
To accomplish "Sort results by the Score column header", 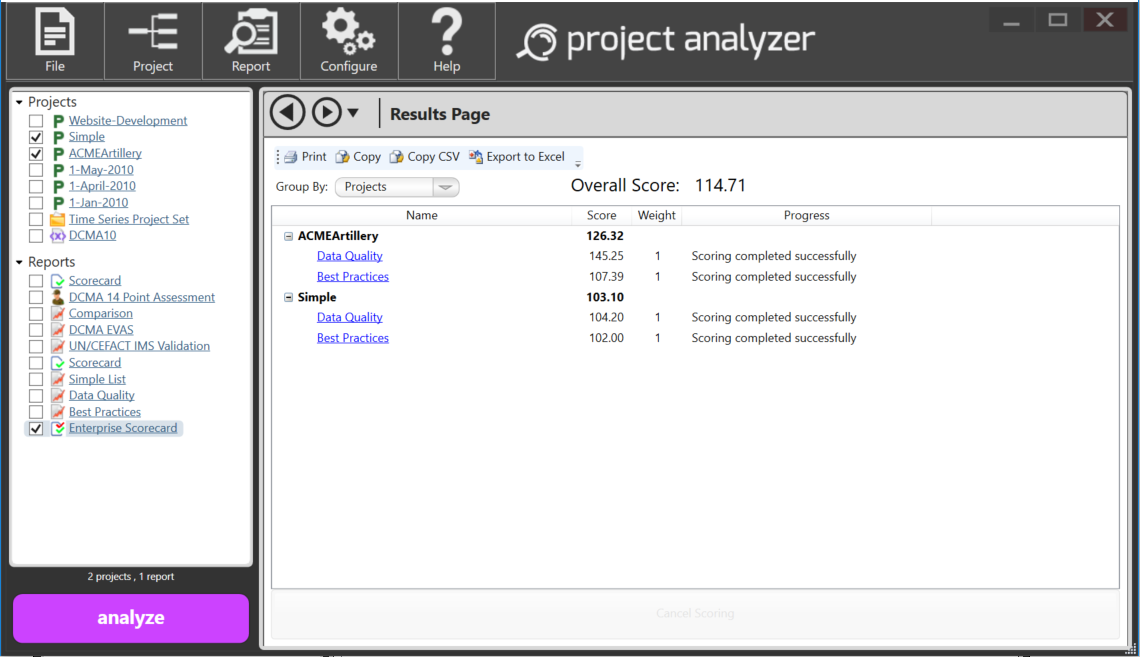I will point(601,215).
